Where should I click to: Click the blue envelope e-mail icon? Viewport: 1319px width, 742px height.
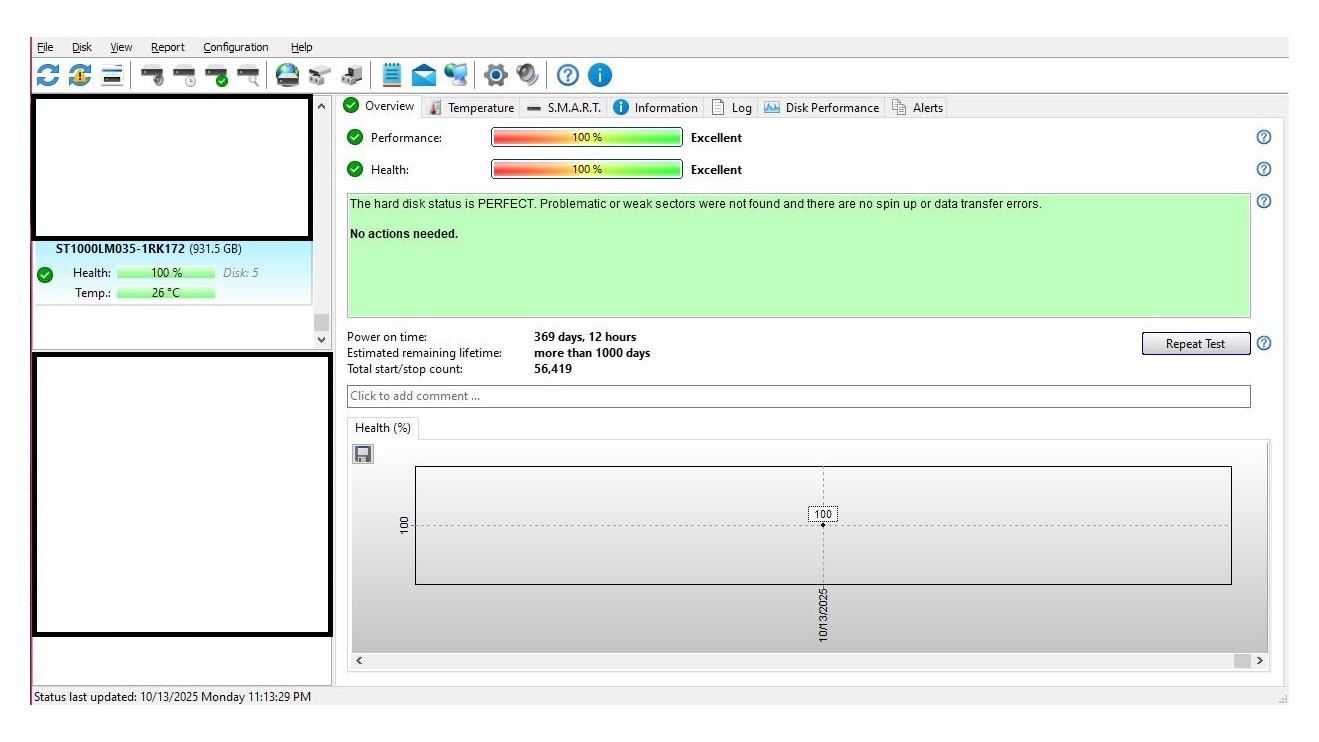(424, 75)
